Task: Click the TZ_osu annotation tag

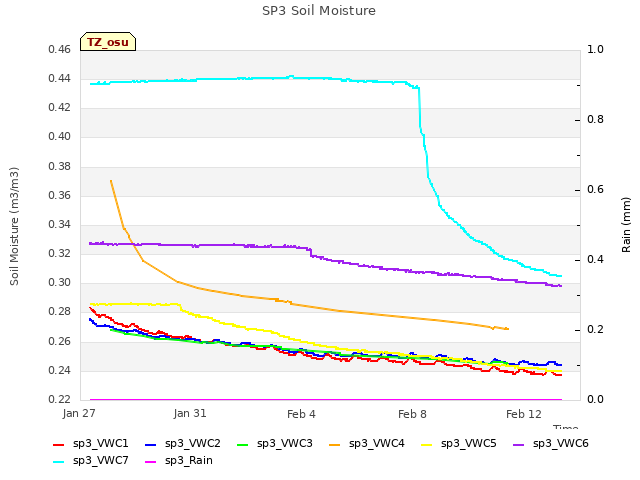Action: pos(108,42)
